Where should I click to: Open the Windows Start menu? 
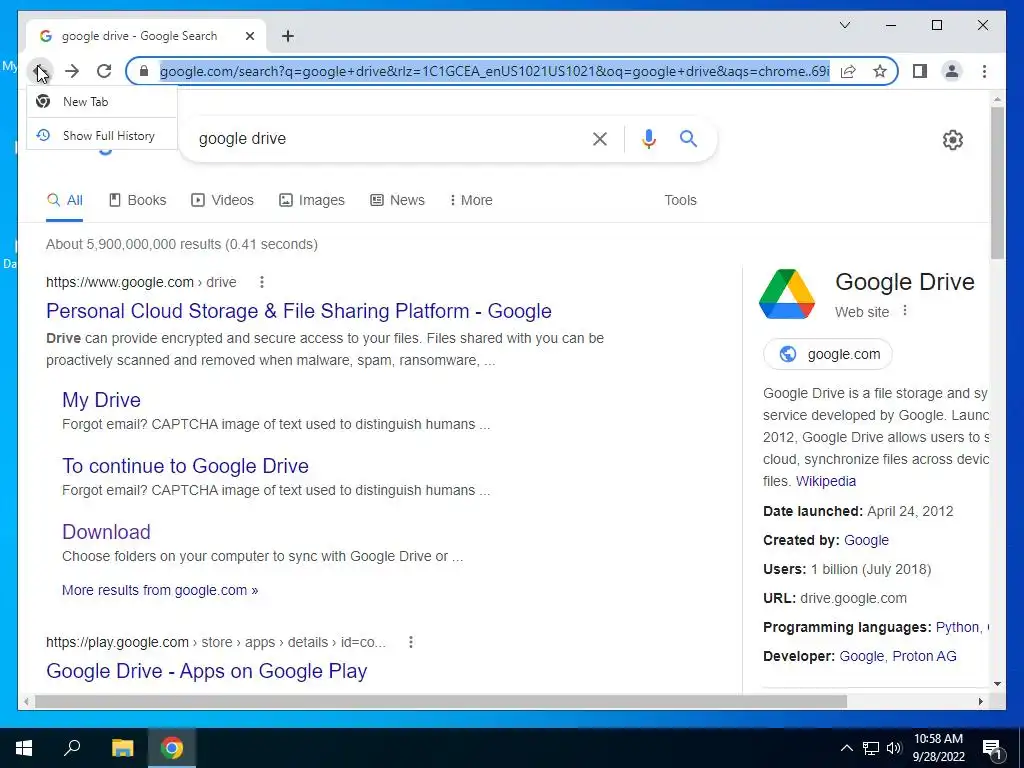click(x=24, y=748)
